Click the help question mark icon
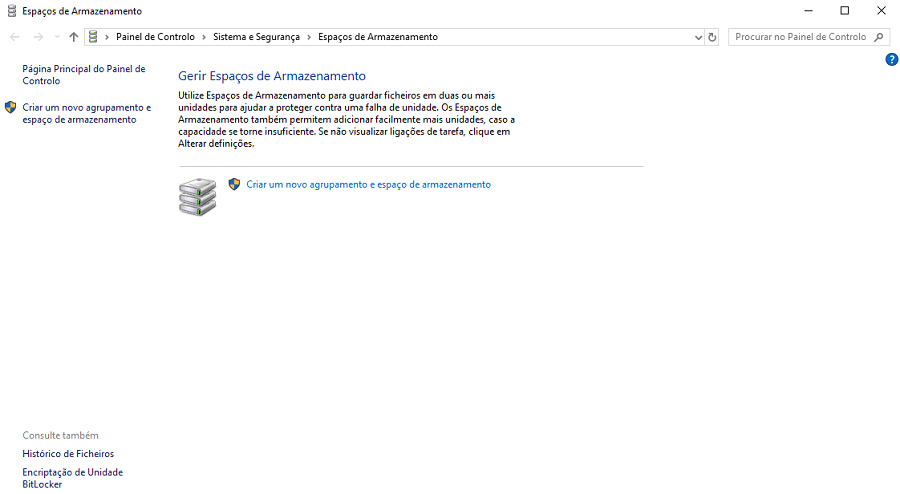The width and height of the screenshot is (900, 494). [x=891, y=59]
